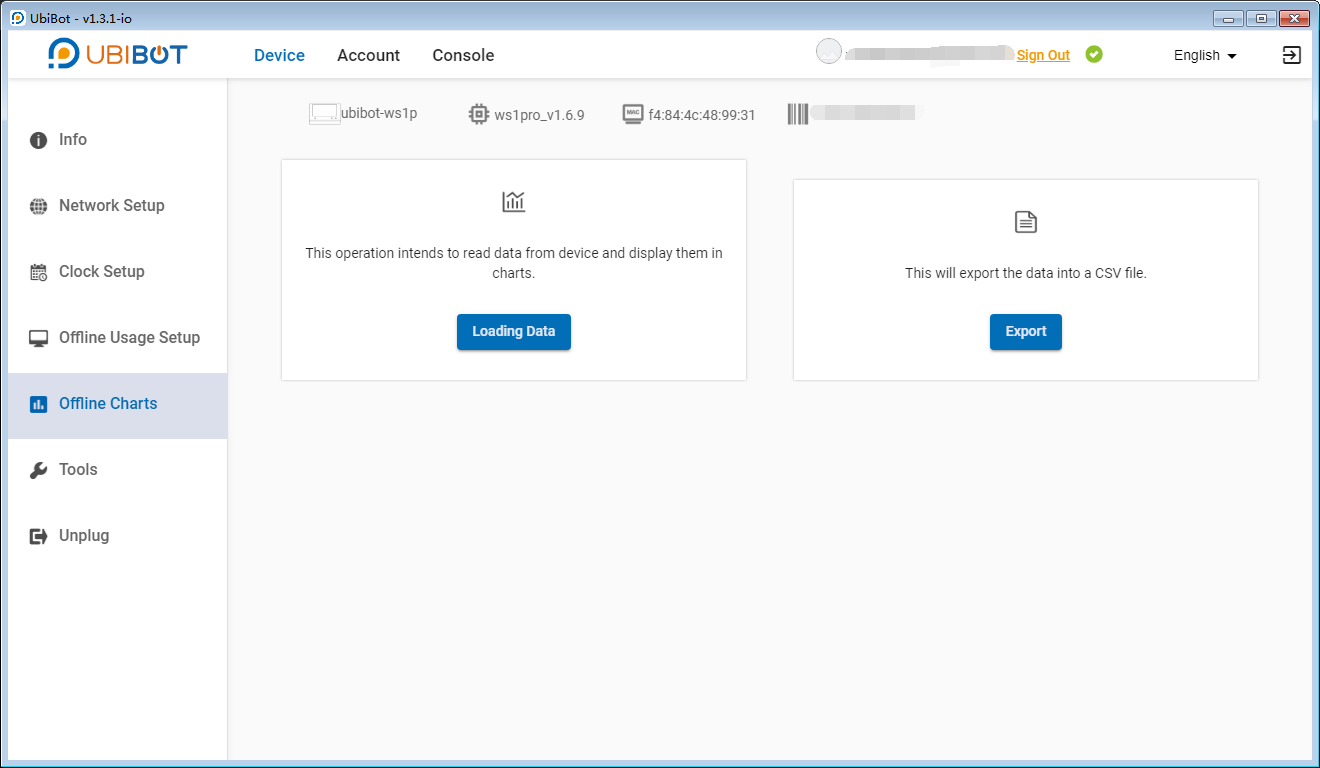Click the ws1pro_v1.6.9 firmware version text
Image resolution: width=1320 pixels, height=768 pixels.
(x=539, y=115)
